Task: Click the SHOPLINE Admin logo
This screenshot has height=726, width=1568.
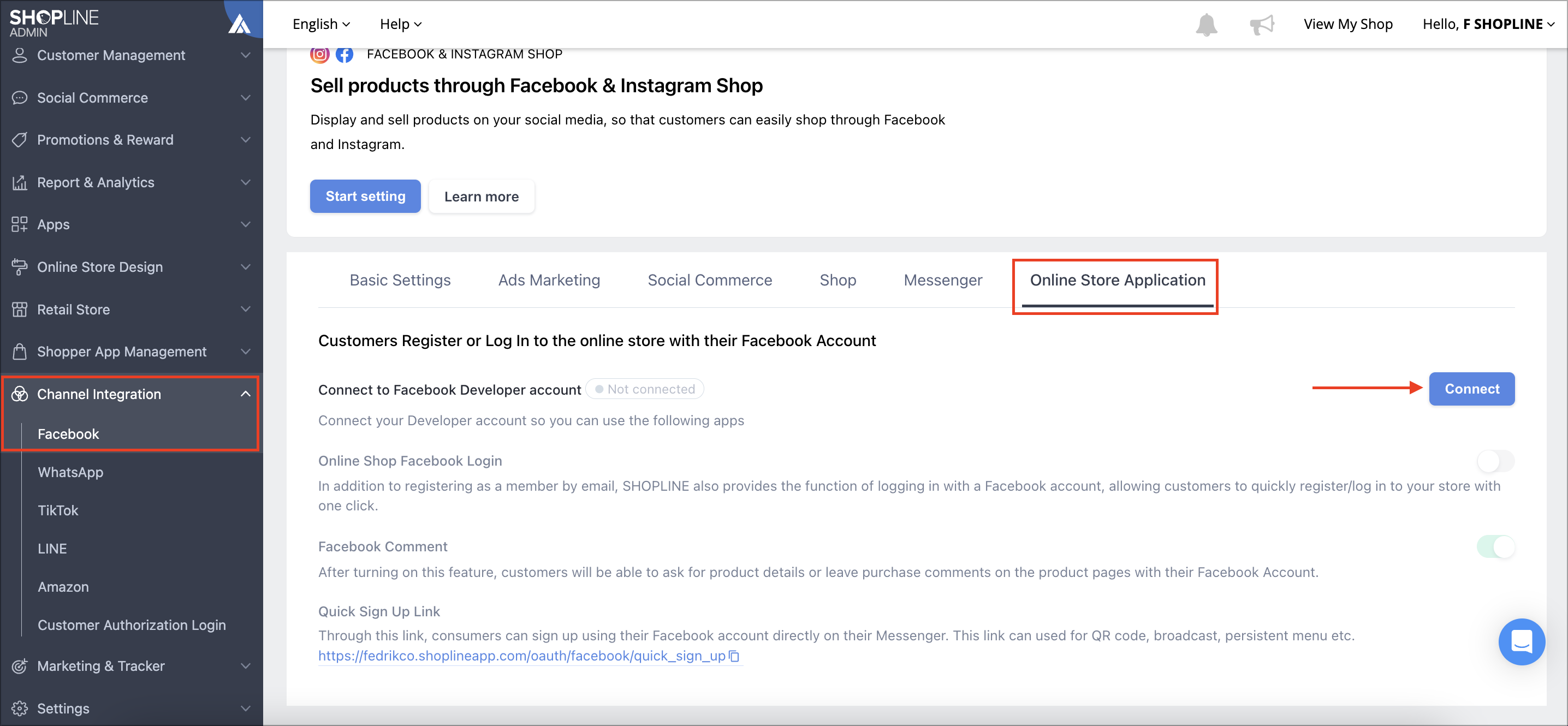Action: [x=54, y=23]
